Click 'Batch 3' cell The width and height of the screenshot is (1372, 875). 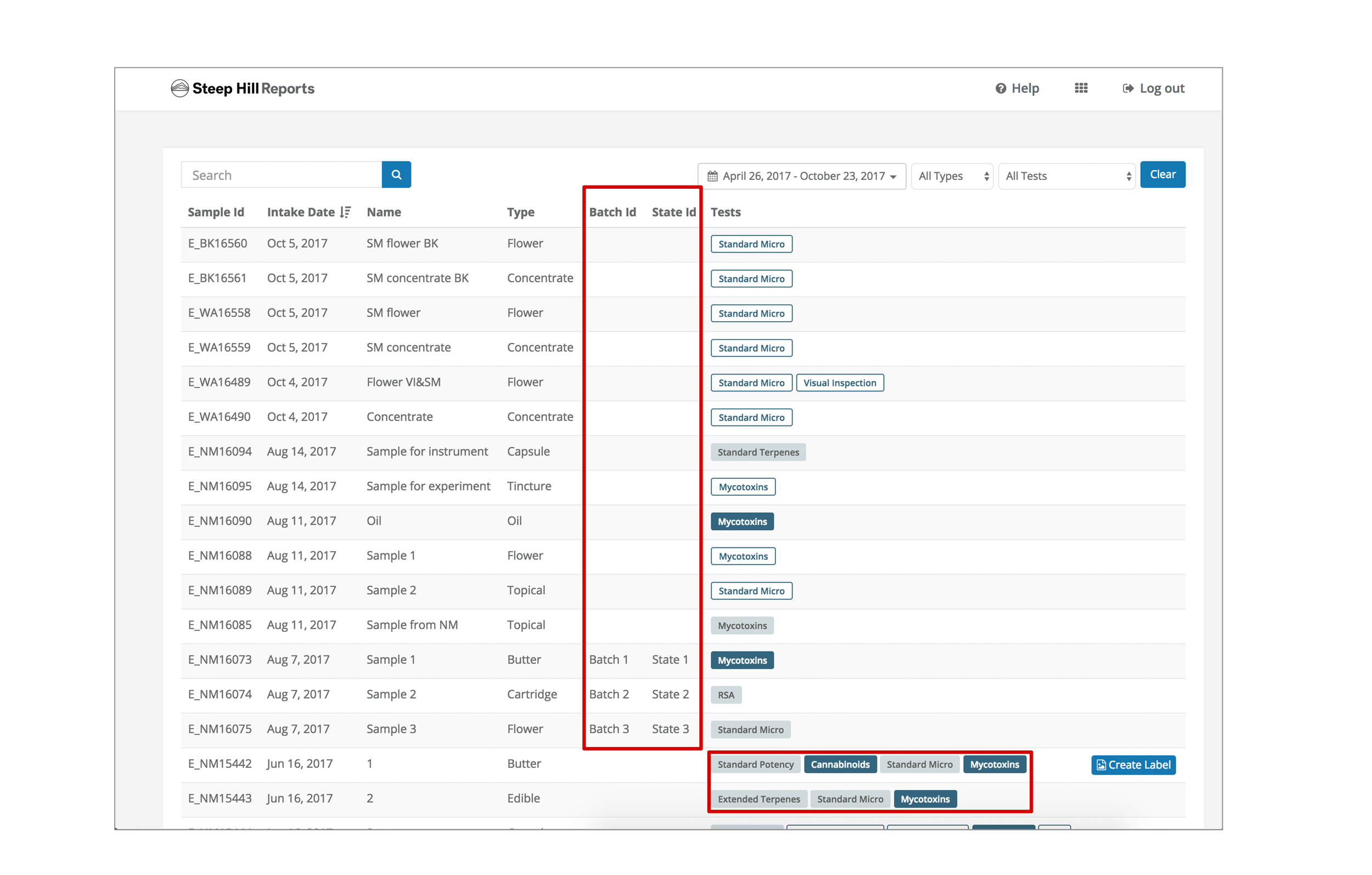(x=609, y=730)
